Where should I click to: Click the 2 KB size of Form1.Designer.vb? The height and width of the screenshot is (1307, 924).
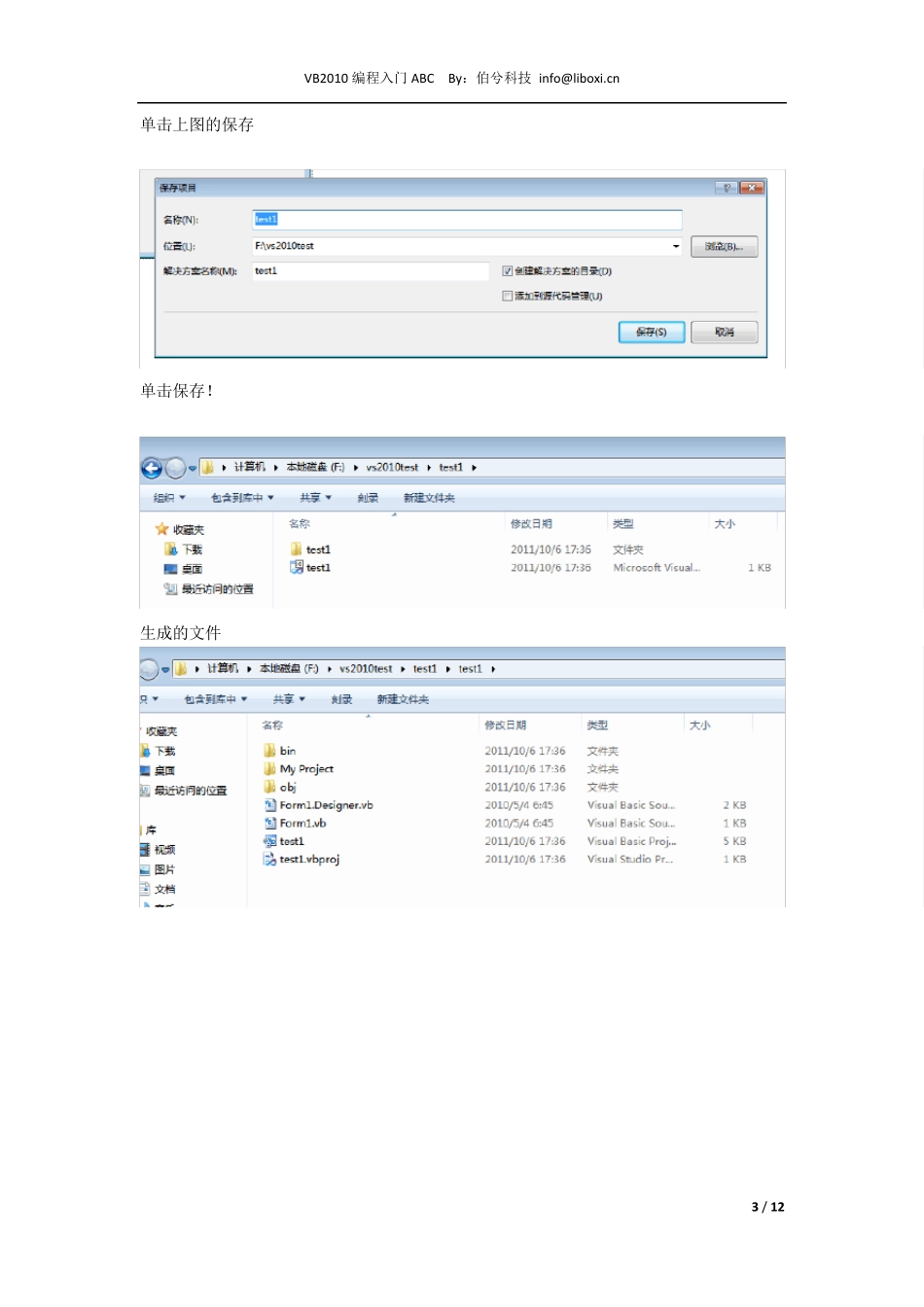(734, 805)
